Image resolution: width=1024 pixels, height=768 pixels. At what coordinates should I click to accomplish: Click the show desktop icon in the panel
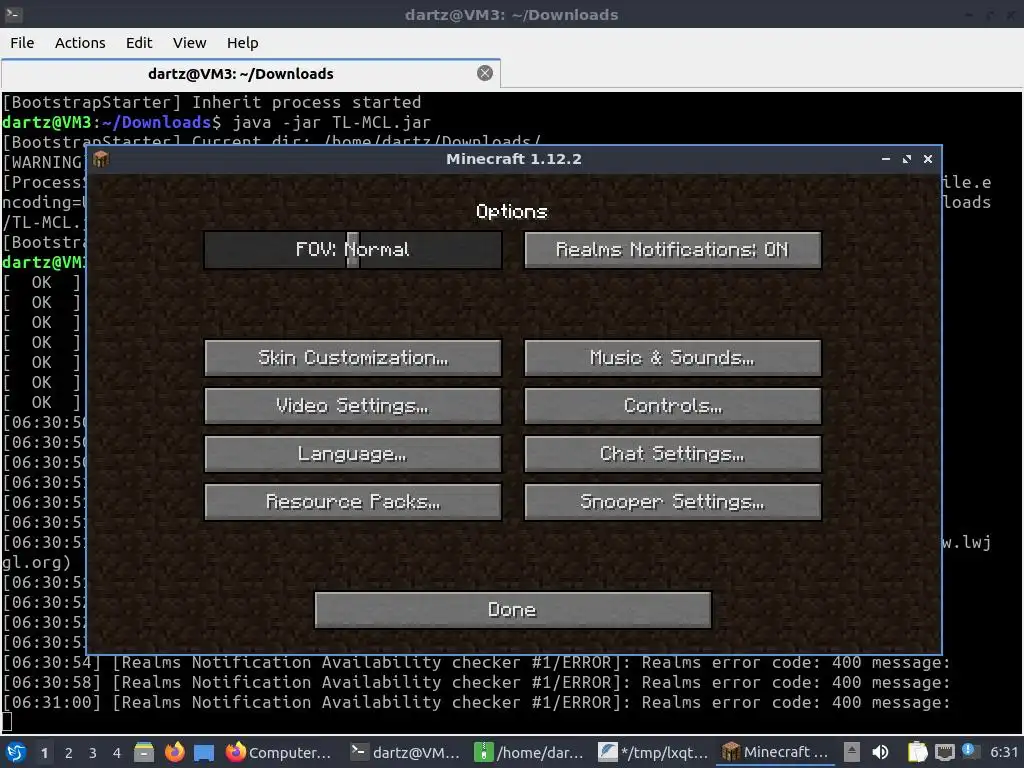coord(204,752)
